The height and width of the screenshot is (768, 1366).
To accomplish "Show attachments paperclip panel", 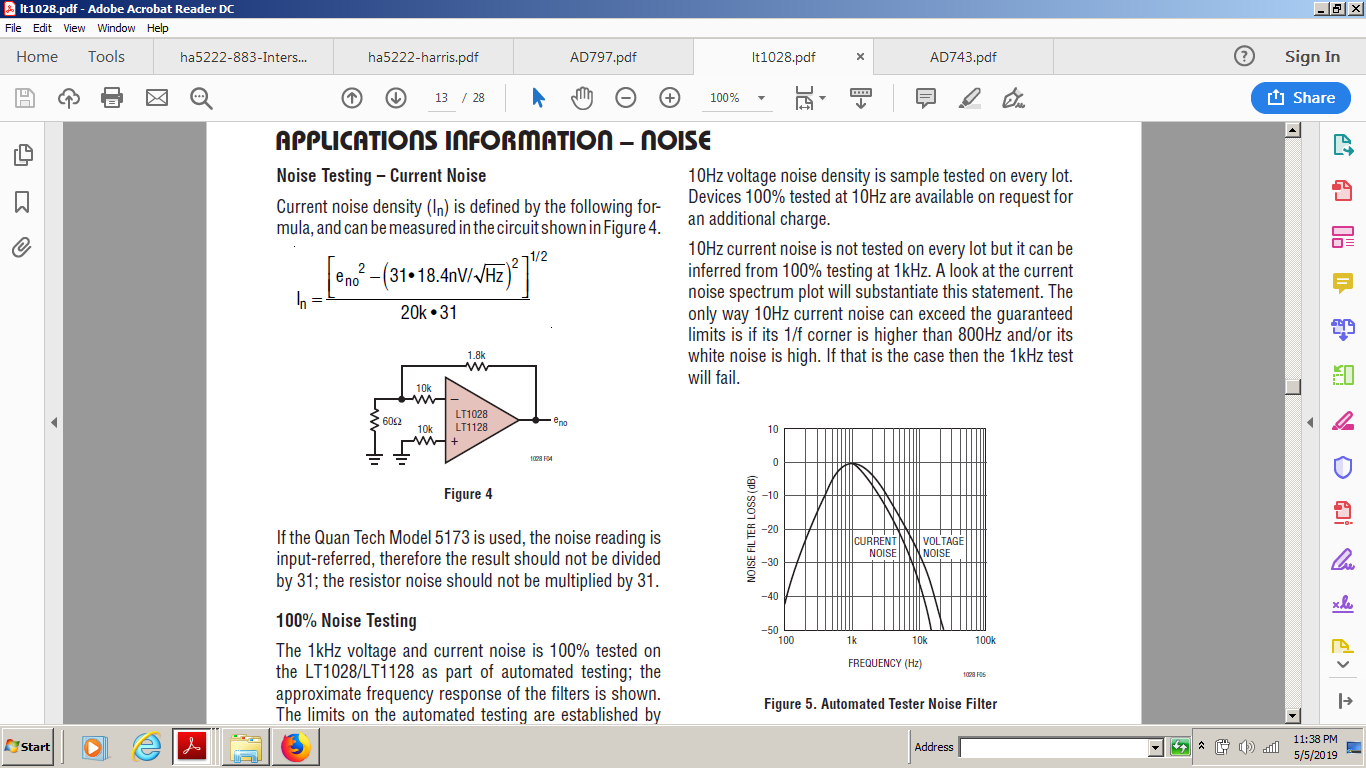I will tap(22, 248).
